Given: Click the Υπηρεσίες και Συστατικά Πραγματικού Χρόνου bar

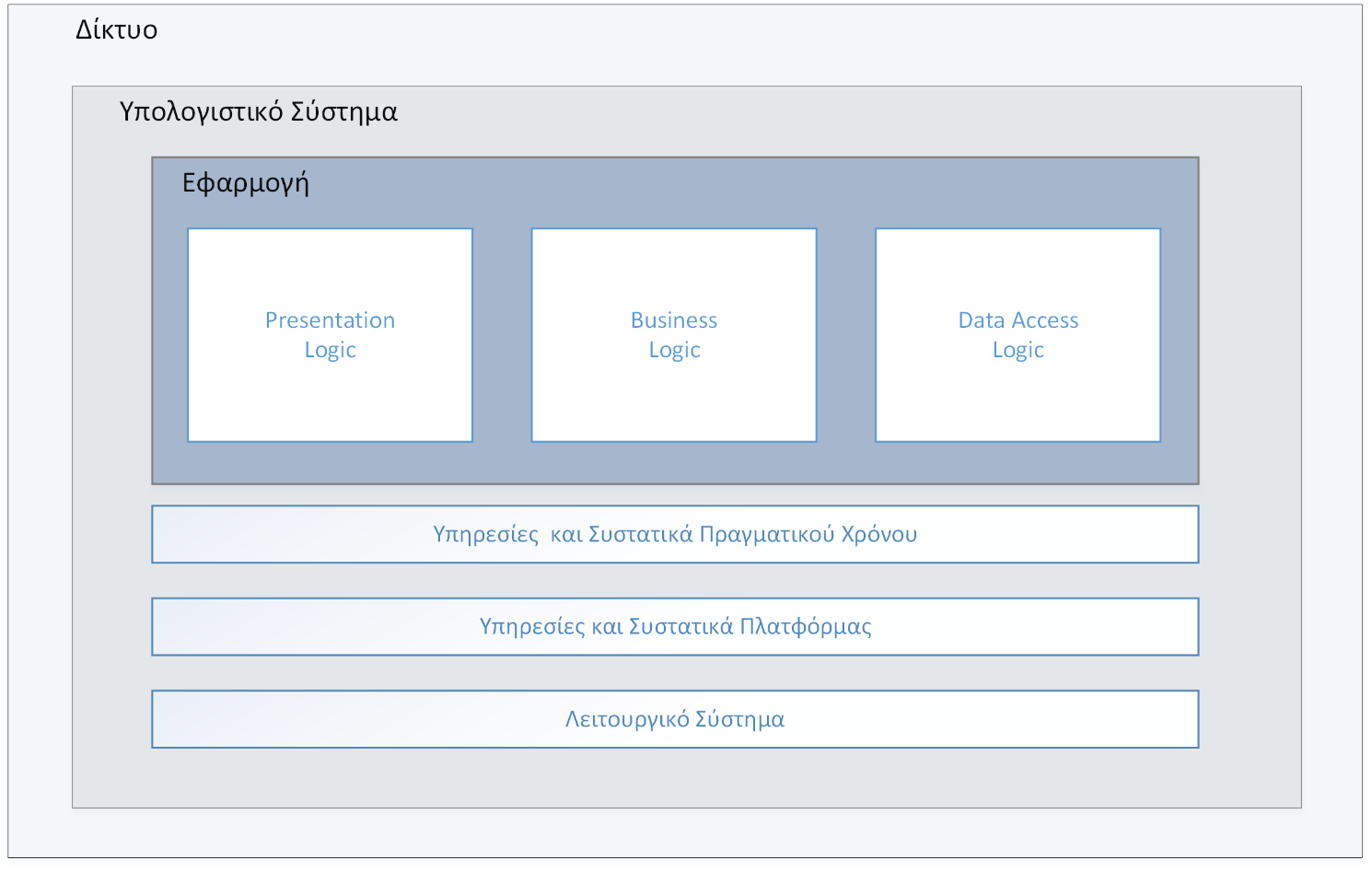Looking at the screenshot, I should coord(675,534).
